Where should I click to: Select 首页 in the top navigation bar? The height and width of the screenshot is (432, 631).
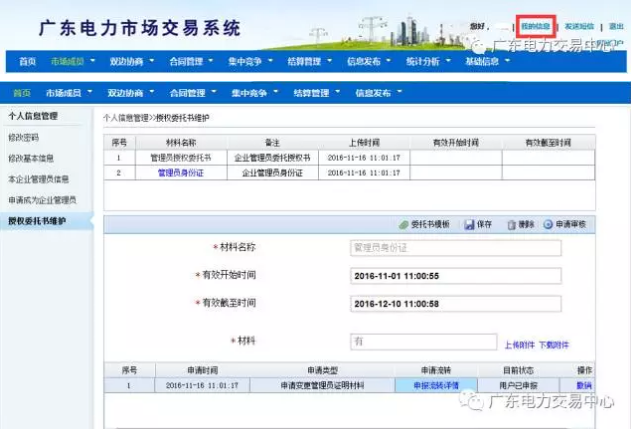[27, 62]
